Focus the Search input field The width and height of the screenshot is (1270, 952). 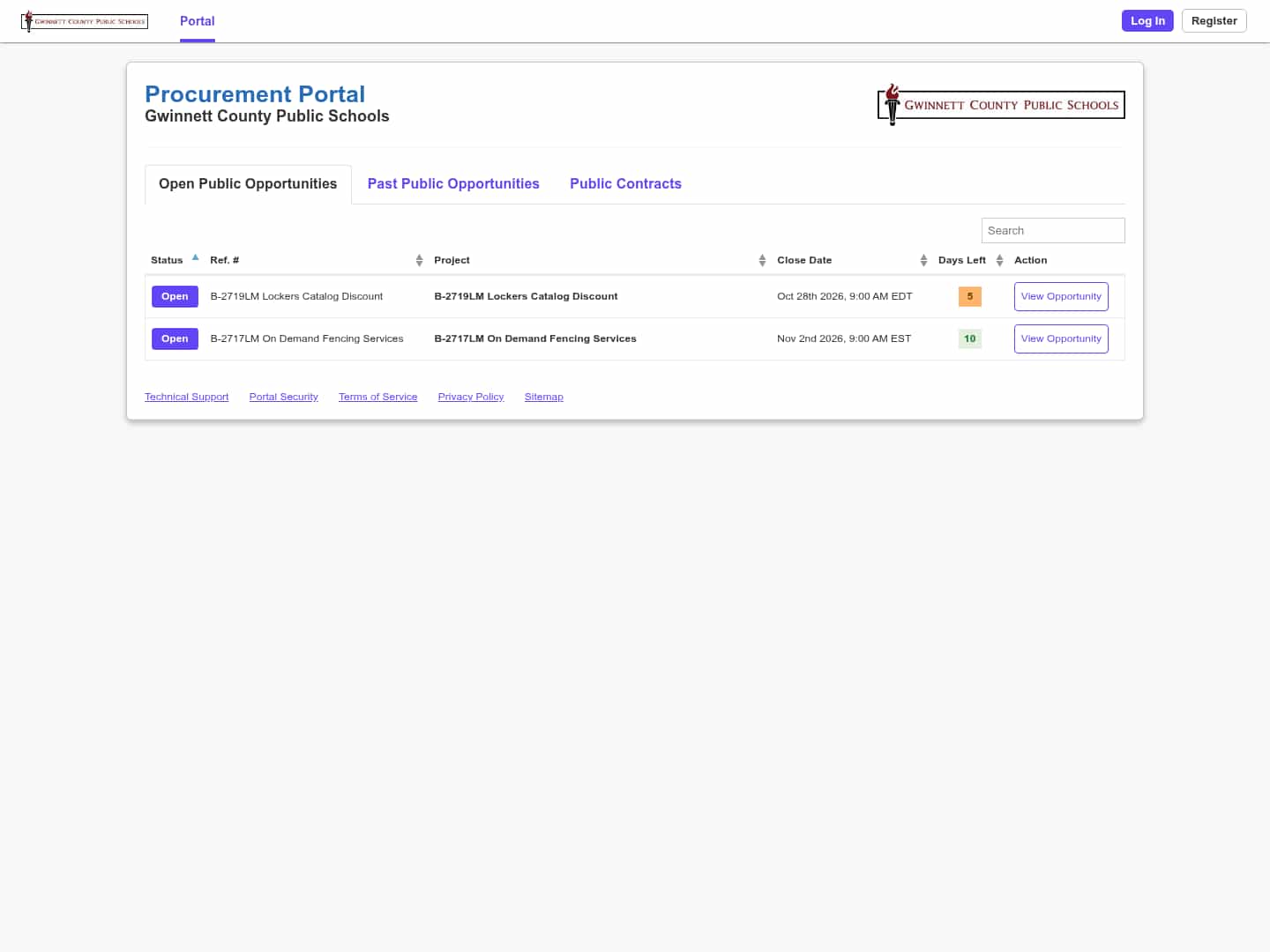(x=1053, y=231)
